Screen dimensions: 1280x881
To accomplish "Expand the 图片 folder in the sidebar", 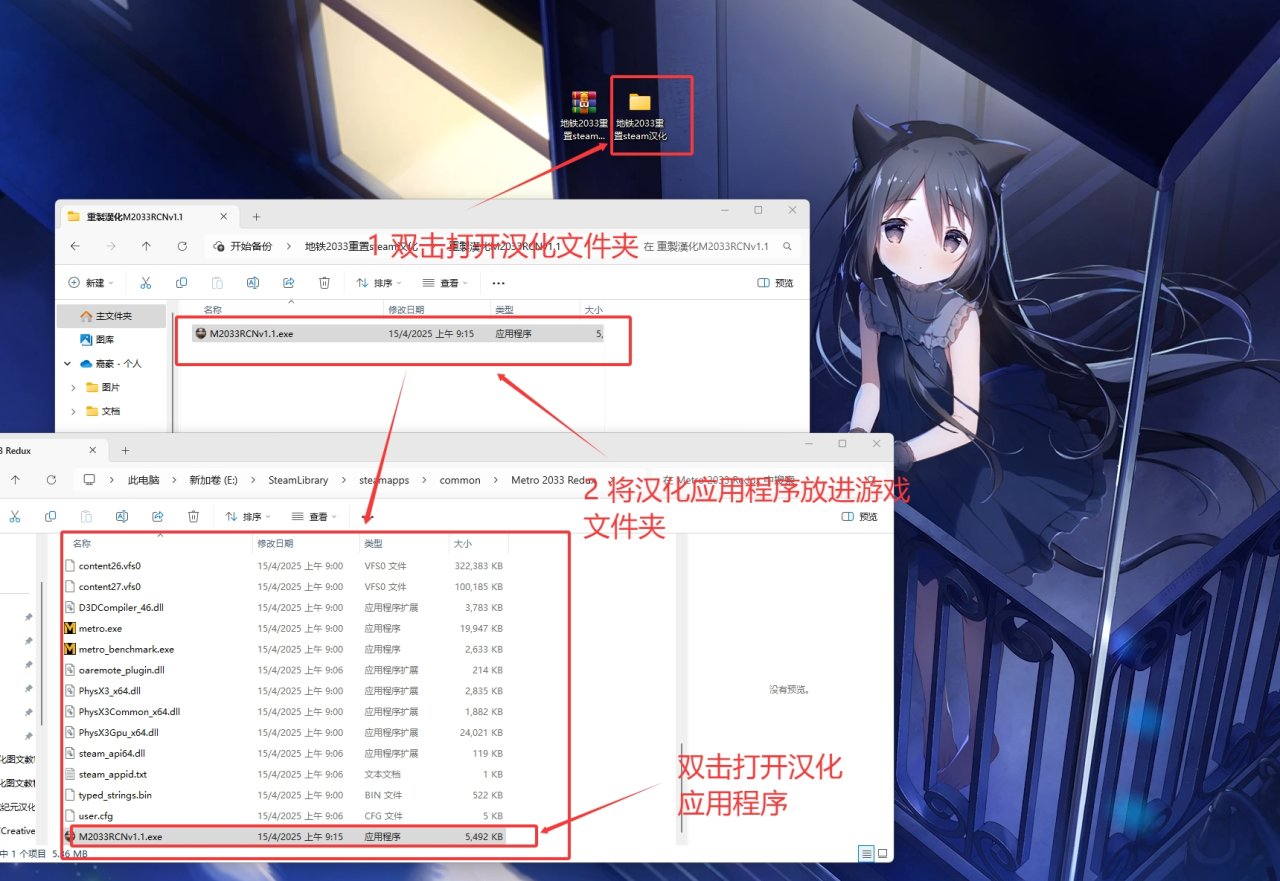I will coord(74,387).
